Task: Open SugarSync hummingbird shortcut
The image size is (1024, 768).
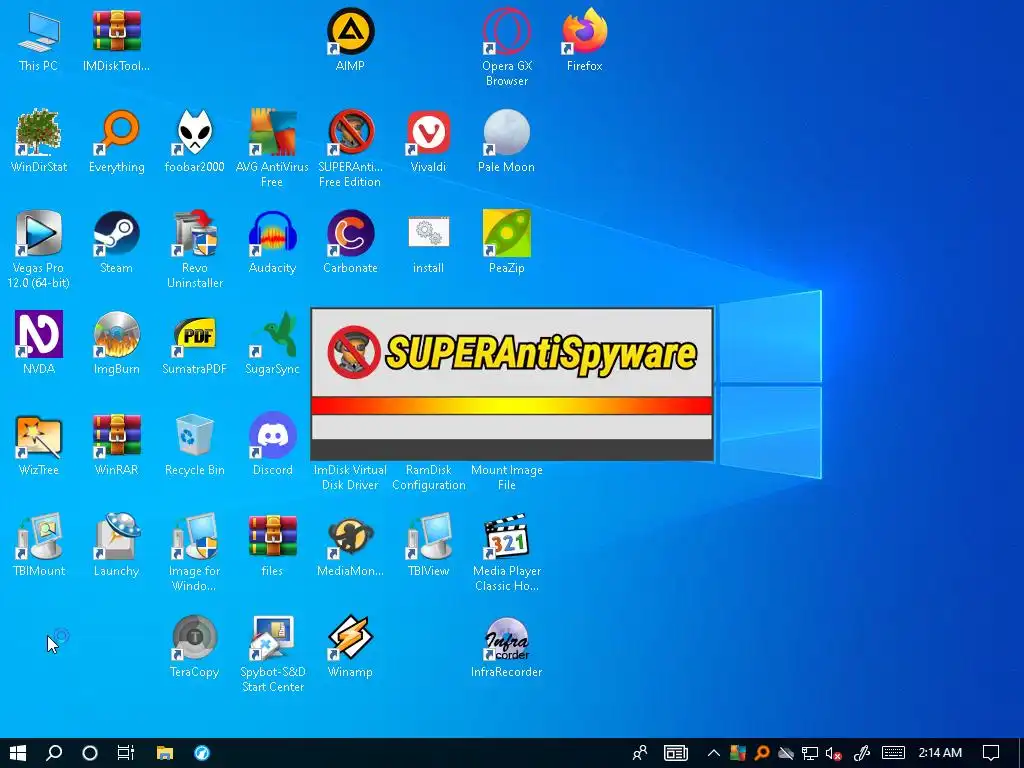Action: click(x=272, y=343)
